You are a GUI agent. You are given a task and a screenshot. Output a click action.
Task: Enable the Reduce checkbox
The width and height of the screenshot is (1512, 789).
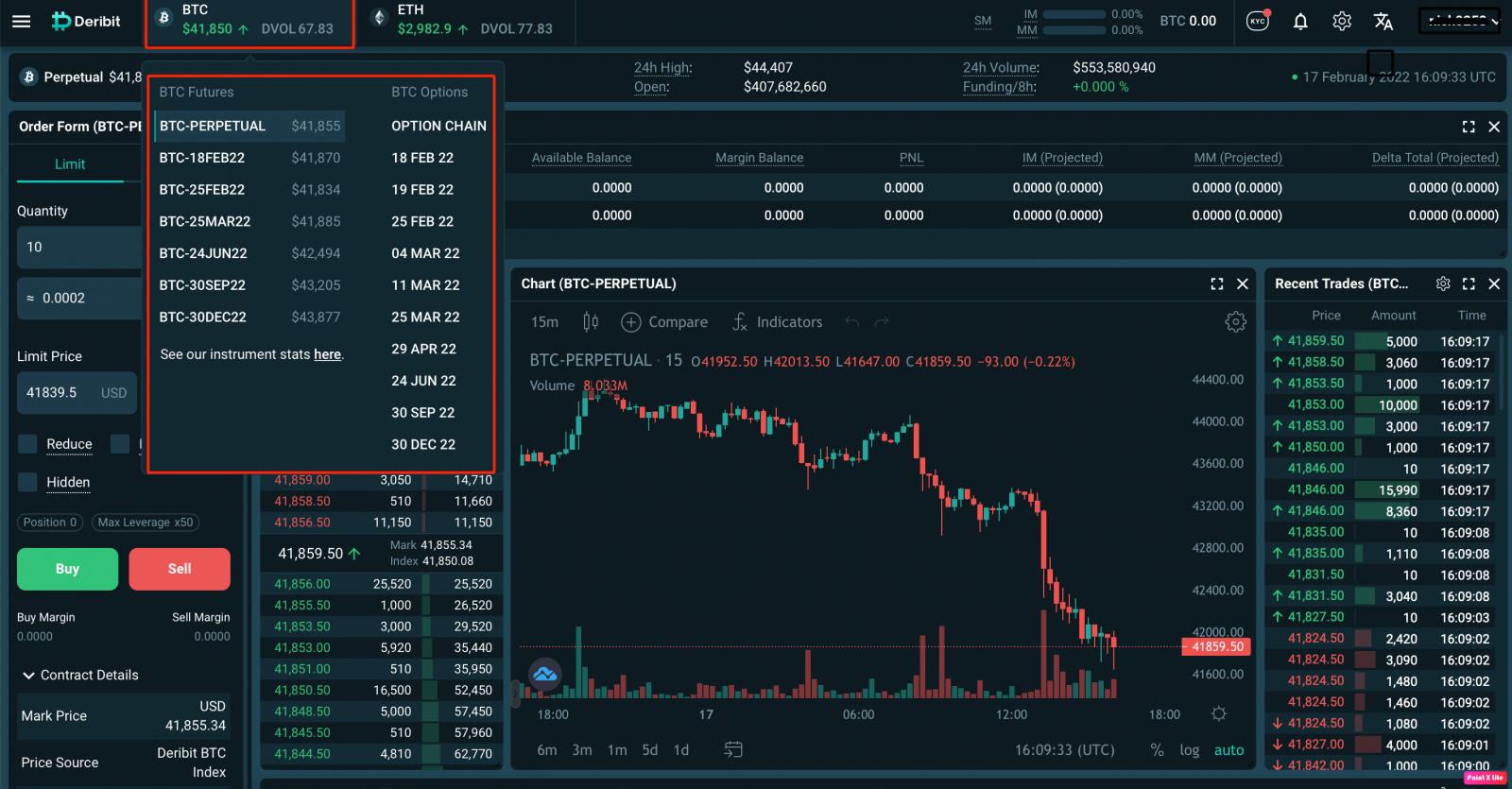tap(28, 444)
